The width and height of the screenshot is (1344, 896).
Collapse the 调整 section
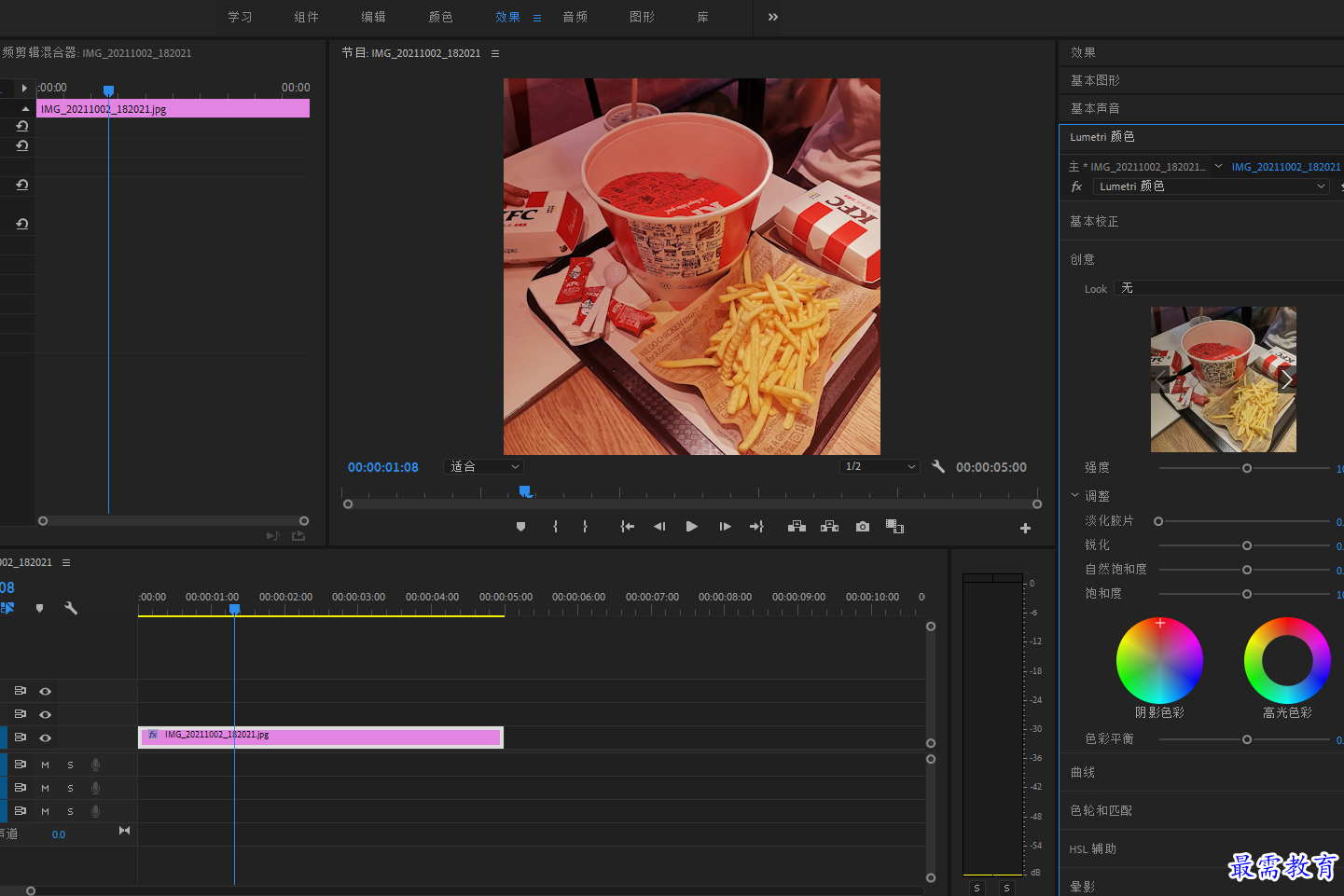click(x=1074, y=496)
